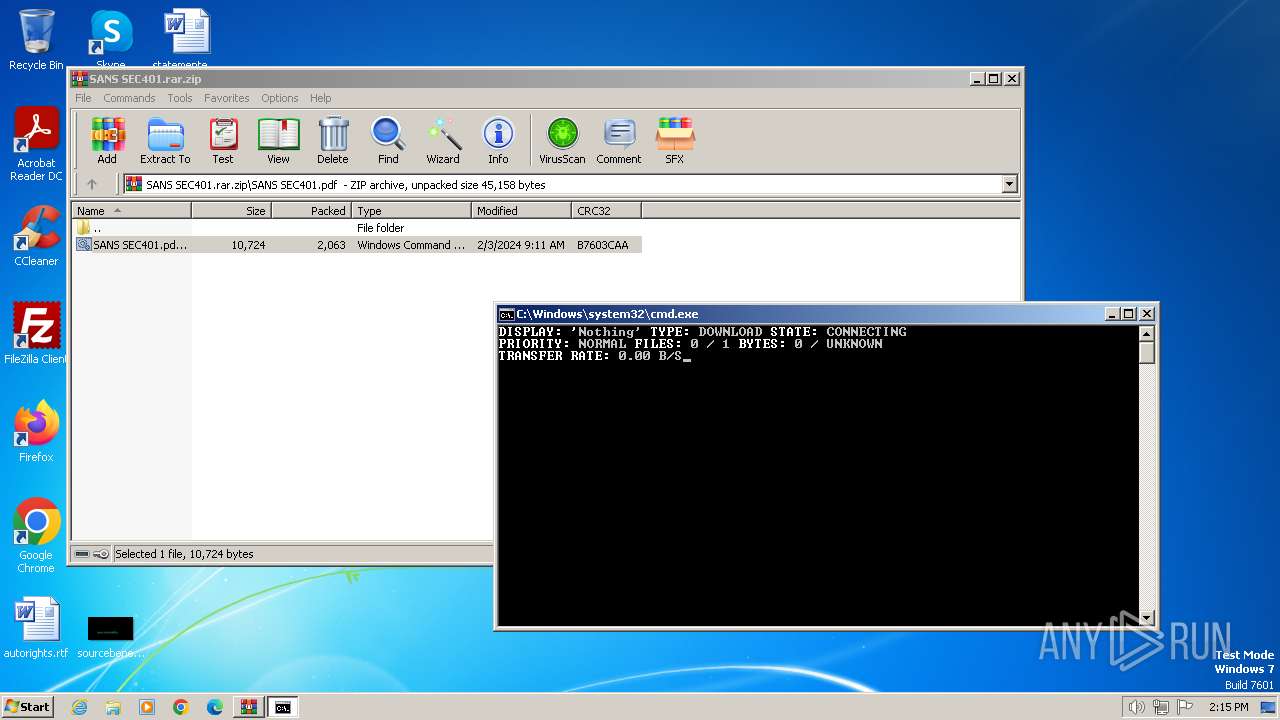This screenshot has height=720, width=1280.
Task: Switch to cmd.exe taskbar button
Action: click(x=283, y=707)
